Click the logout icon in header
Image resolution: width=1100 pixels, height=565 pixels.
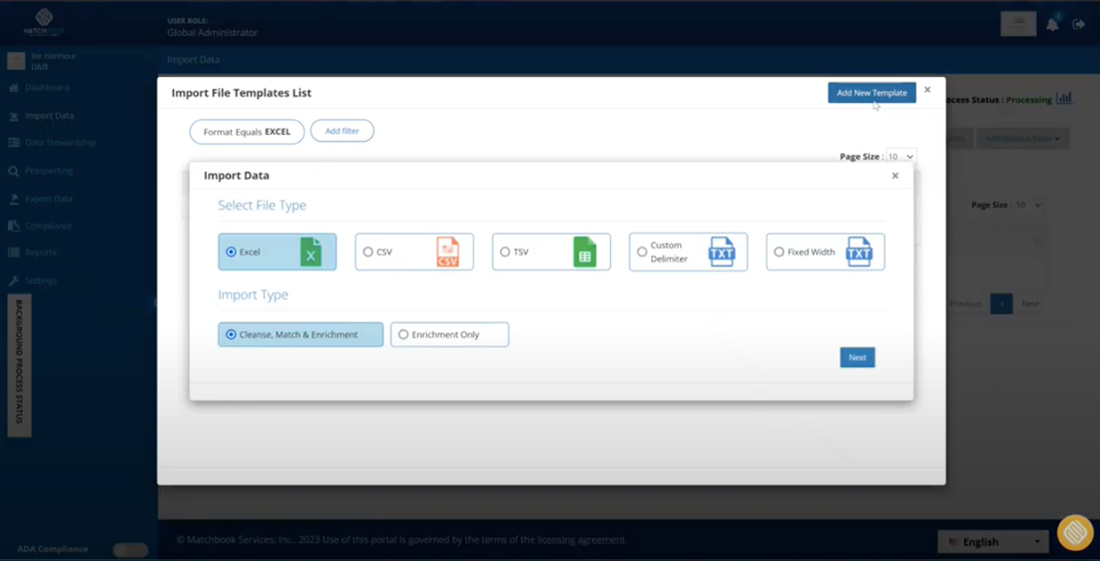coord(1079,25)
